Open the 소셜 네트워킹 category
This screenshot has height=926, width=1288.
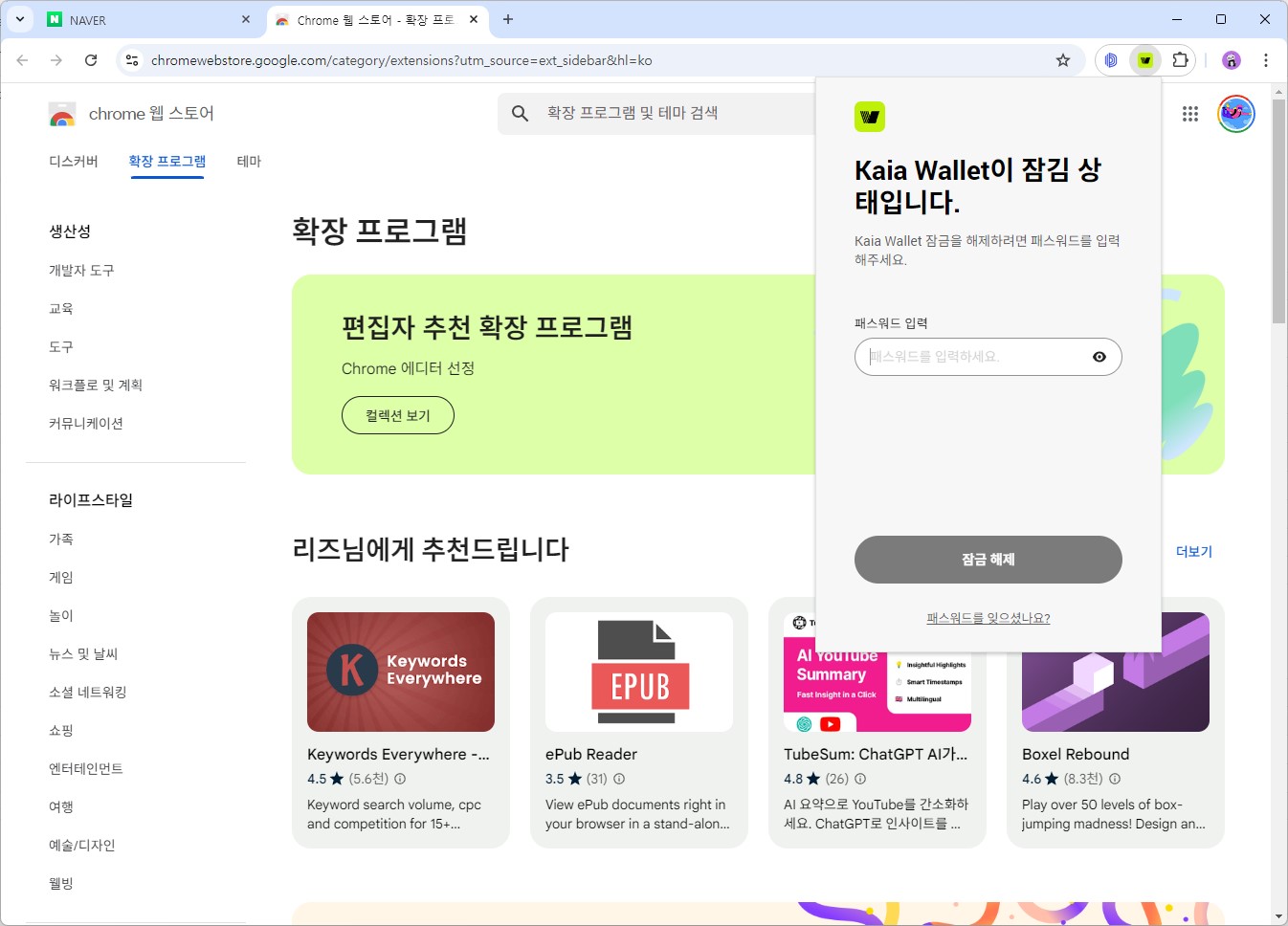[88, 693]
